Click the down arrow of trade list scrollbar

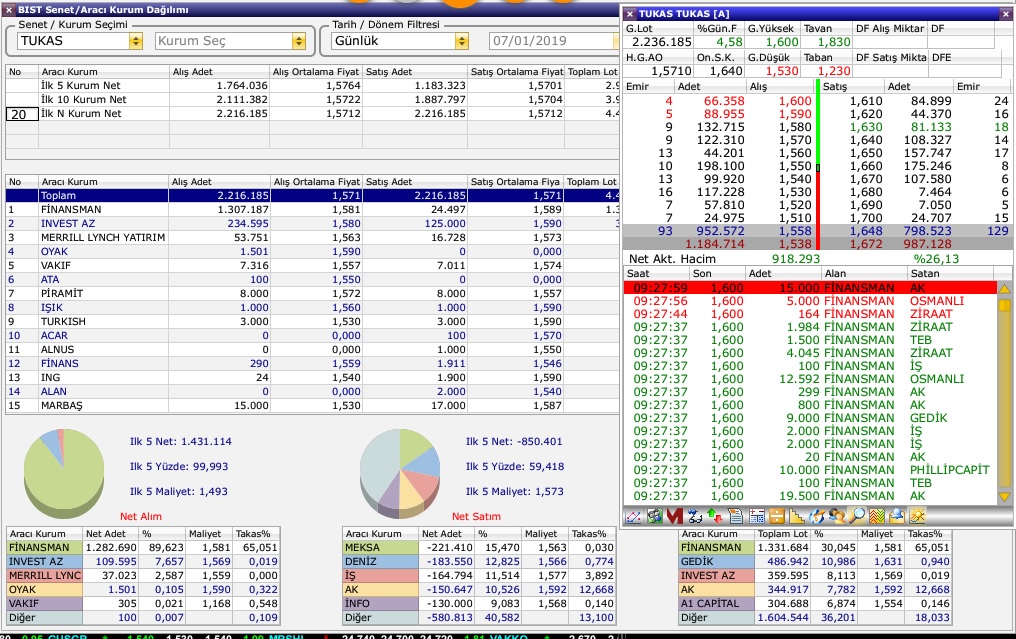click(1004, 497)
